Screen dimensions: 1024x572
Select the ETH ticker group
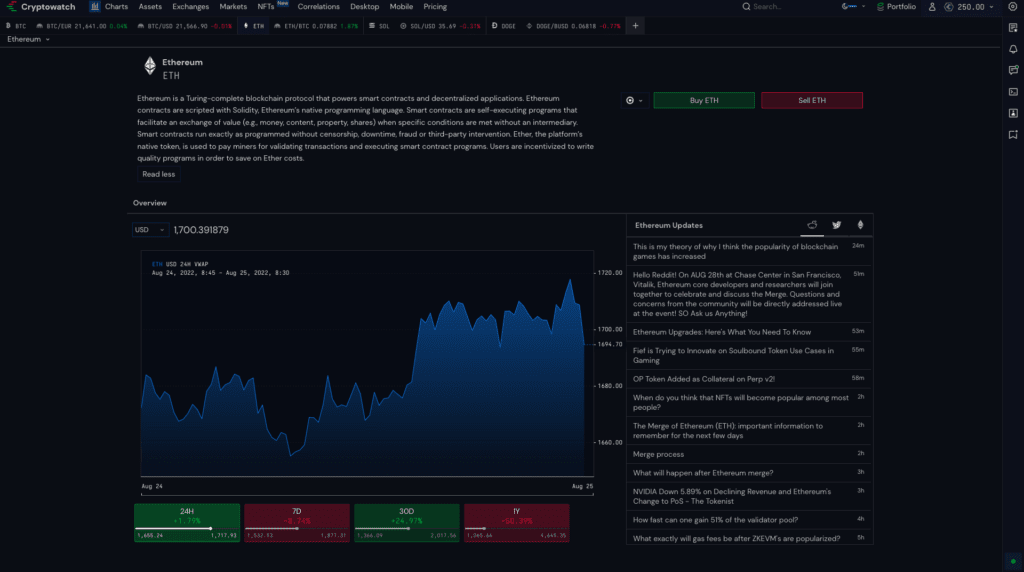point(254,26)
